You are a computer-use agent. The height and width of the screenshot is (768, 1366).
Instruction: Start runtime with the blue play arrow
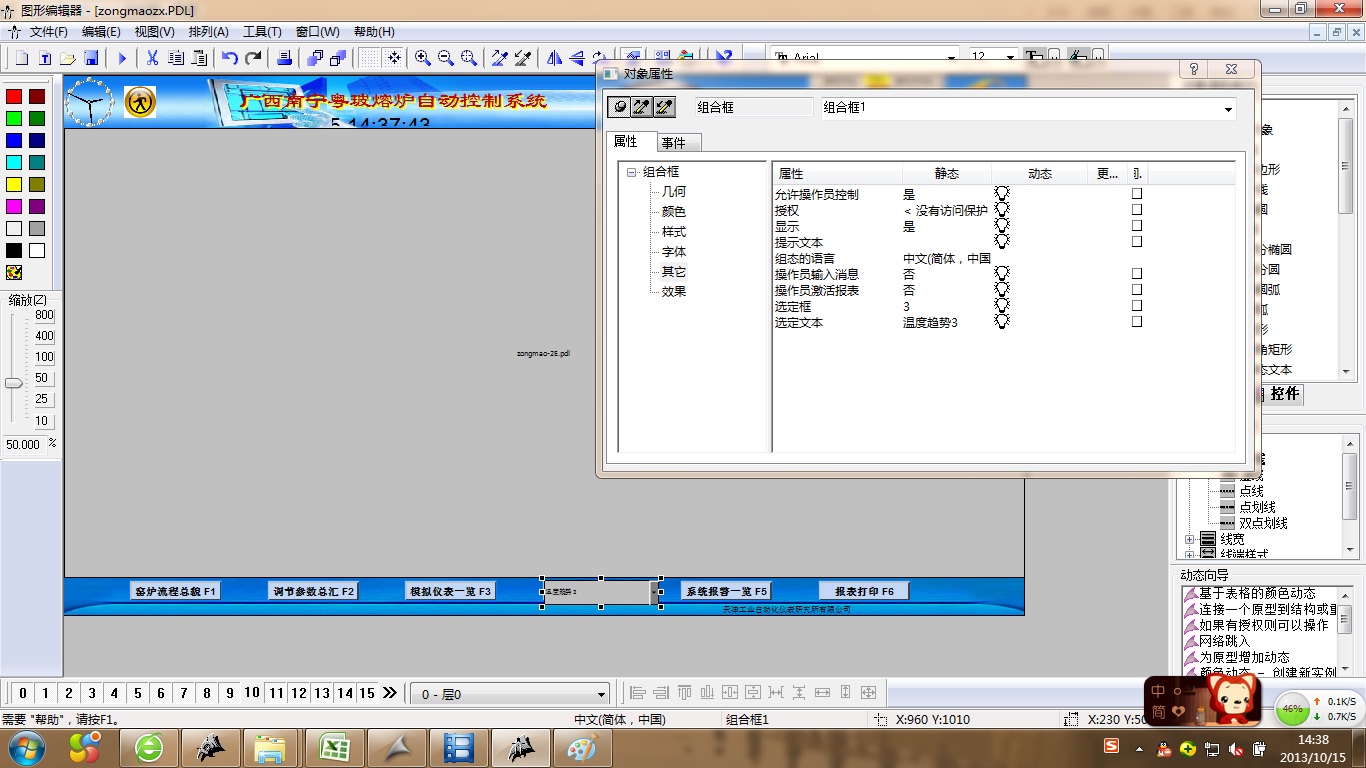(122, 58)
